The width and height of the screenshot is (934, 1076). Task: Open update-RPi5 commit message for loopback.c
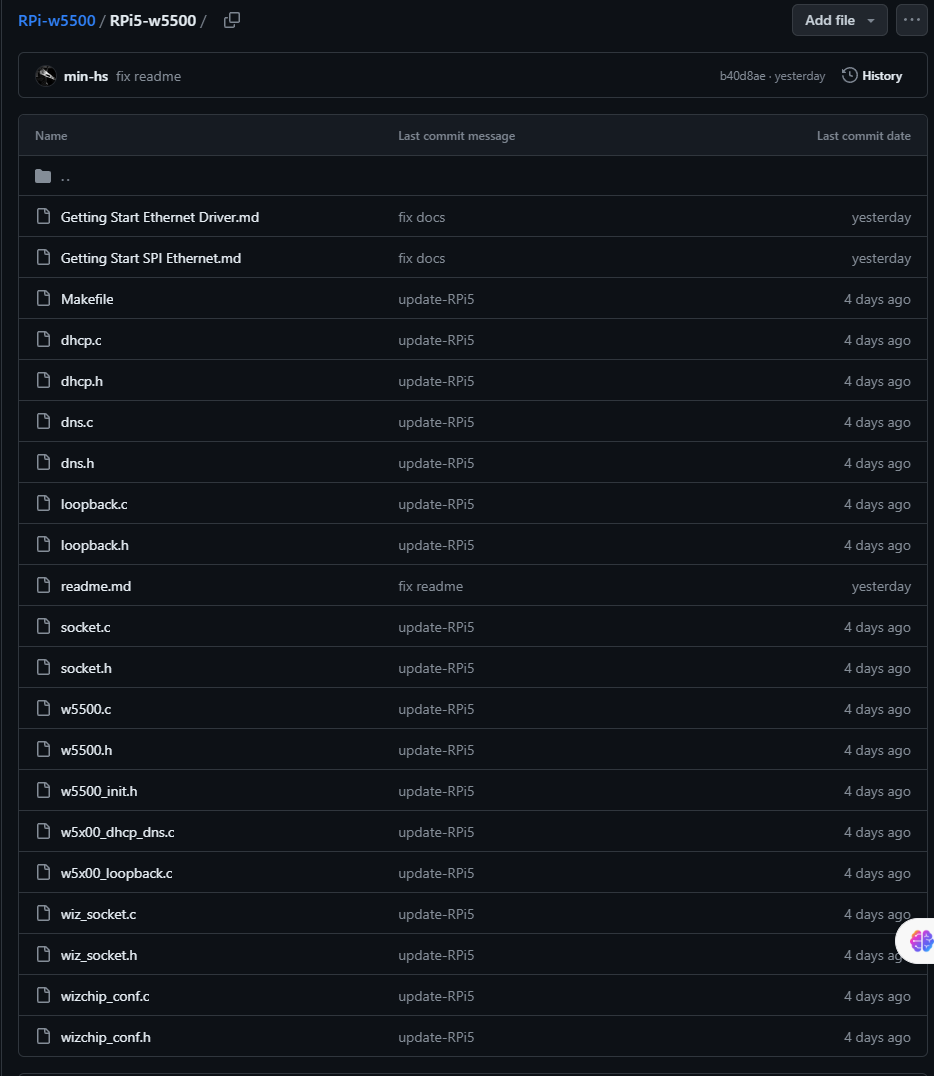click(436, 504)
